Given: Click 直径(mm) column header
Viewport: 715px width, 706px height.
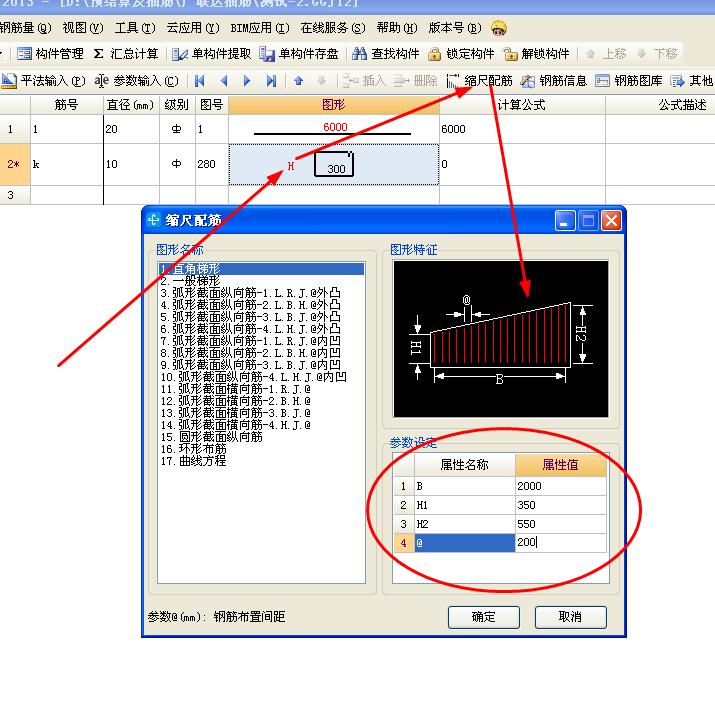Looking at the screenshot, I should 131,105.
